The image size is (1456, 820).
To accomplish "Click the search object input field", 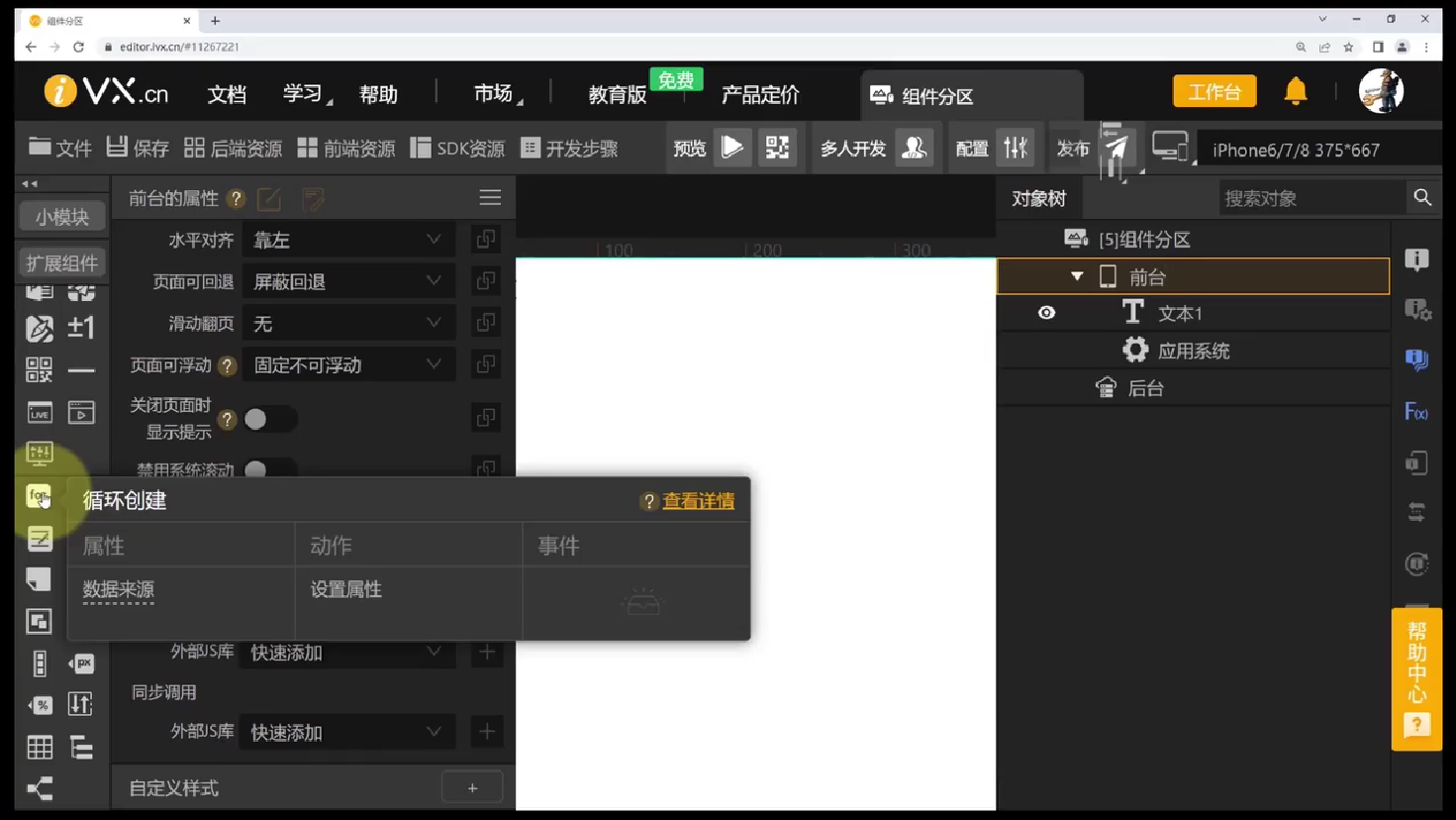I will pos(1310,198).
